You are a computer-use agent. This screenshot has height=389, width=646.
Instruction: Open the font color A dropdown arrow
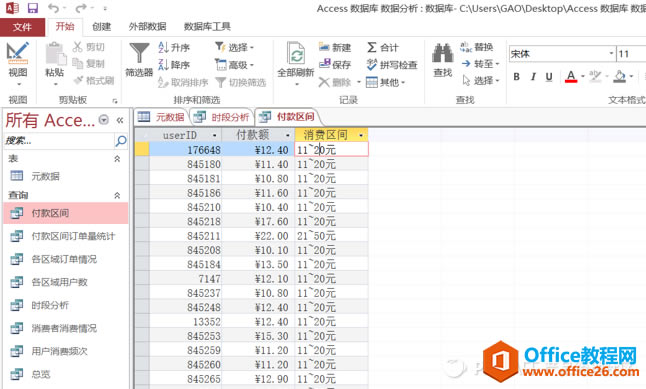(x=583, y=77)
